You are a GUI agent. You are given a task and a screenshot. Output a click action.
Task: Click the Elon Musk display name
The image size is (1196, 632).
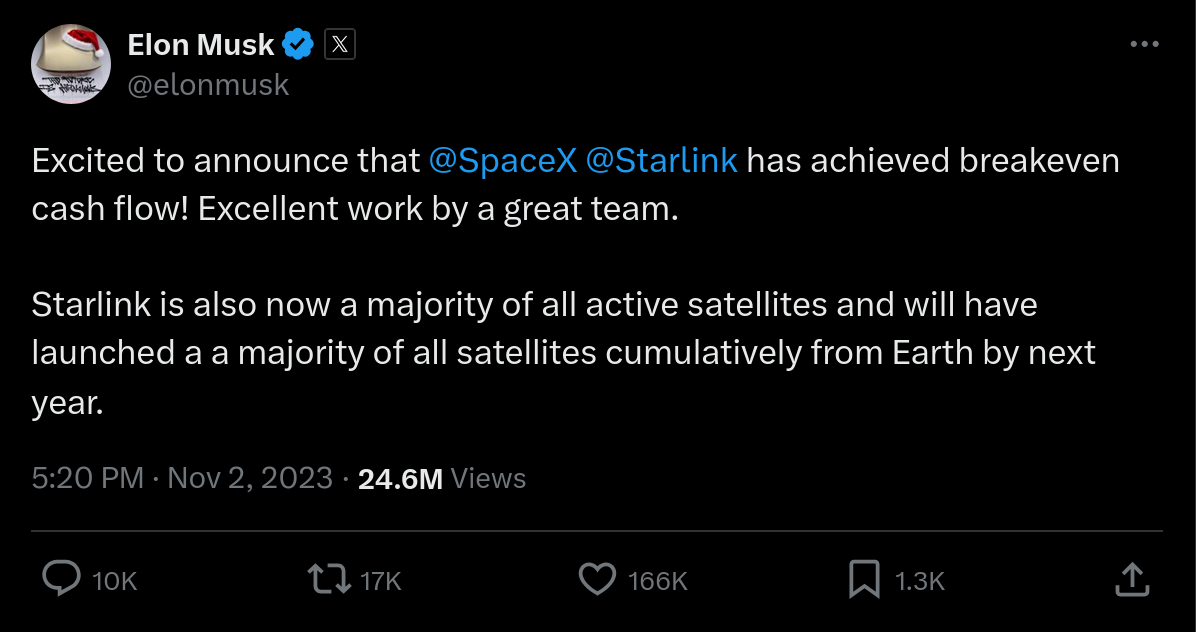[x=200, y=45]
